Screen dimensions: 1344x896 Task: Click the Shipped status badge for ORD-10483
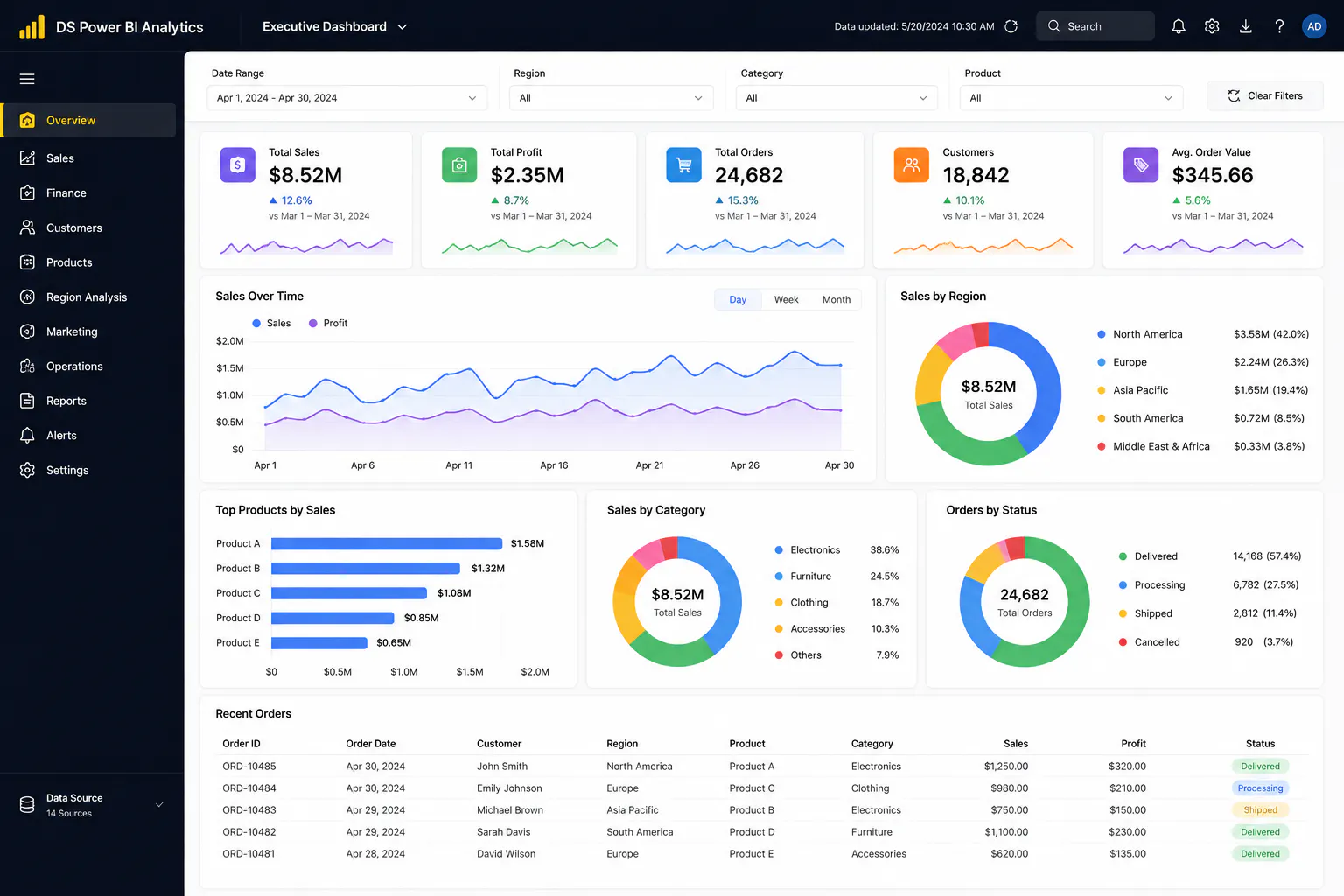pyautogui.click(x=1260, y=810)
